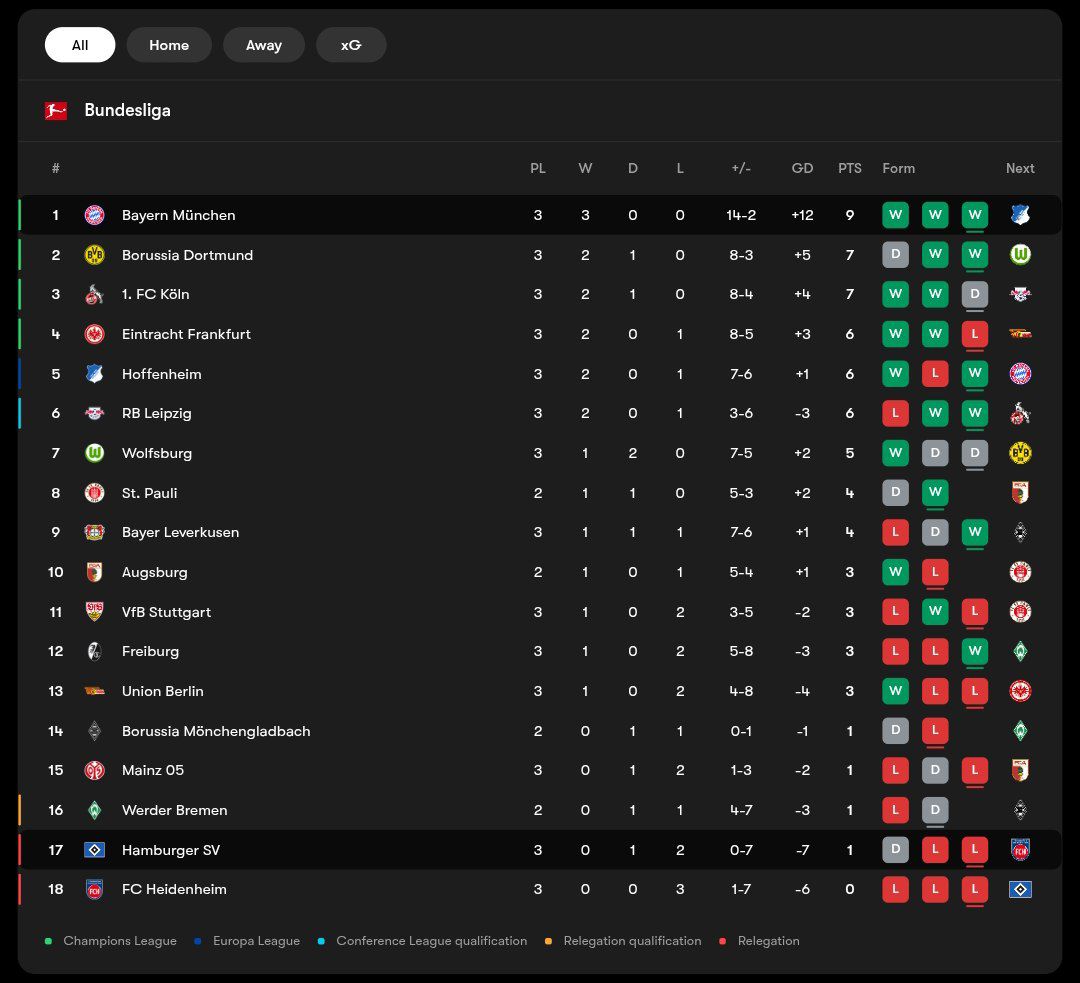Select the All table tab

[80, 45]
